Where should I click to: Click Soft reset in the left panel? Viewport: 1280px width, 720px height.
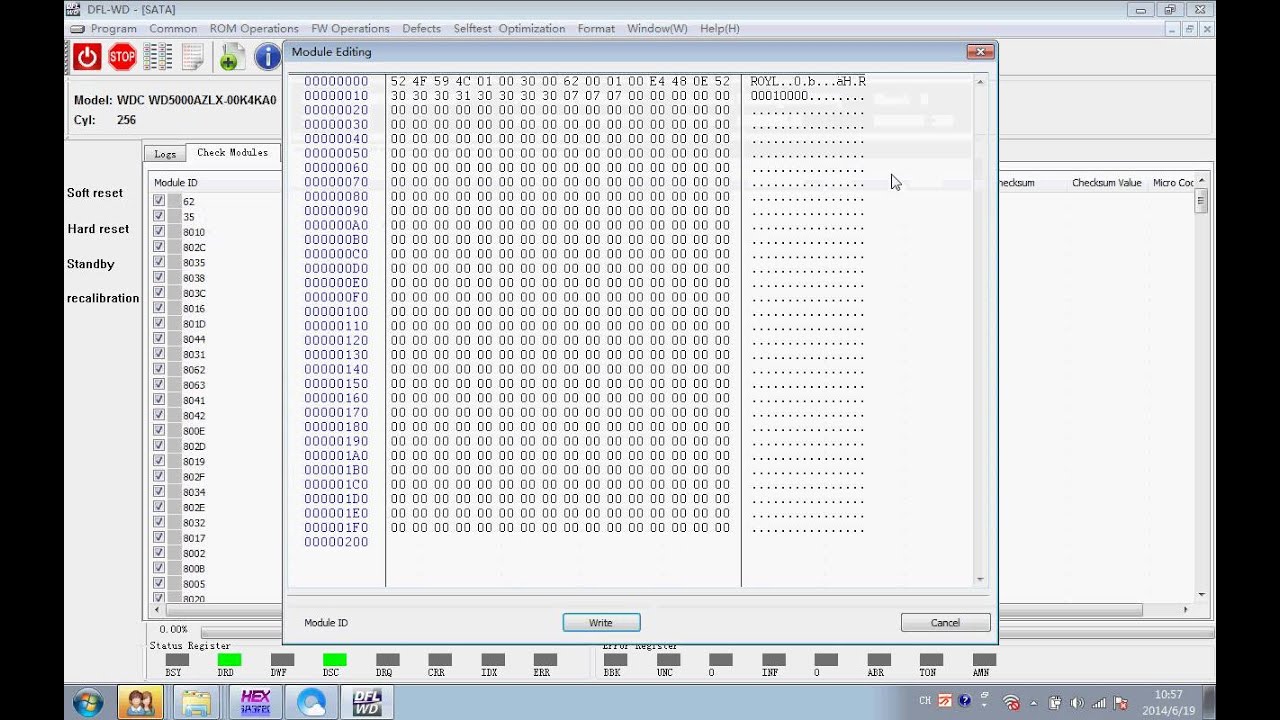point(95,193)
